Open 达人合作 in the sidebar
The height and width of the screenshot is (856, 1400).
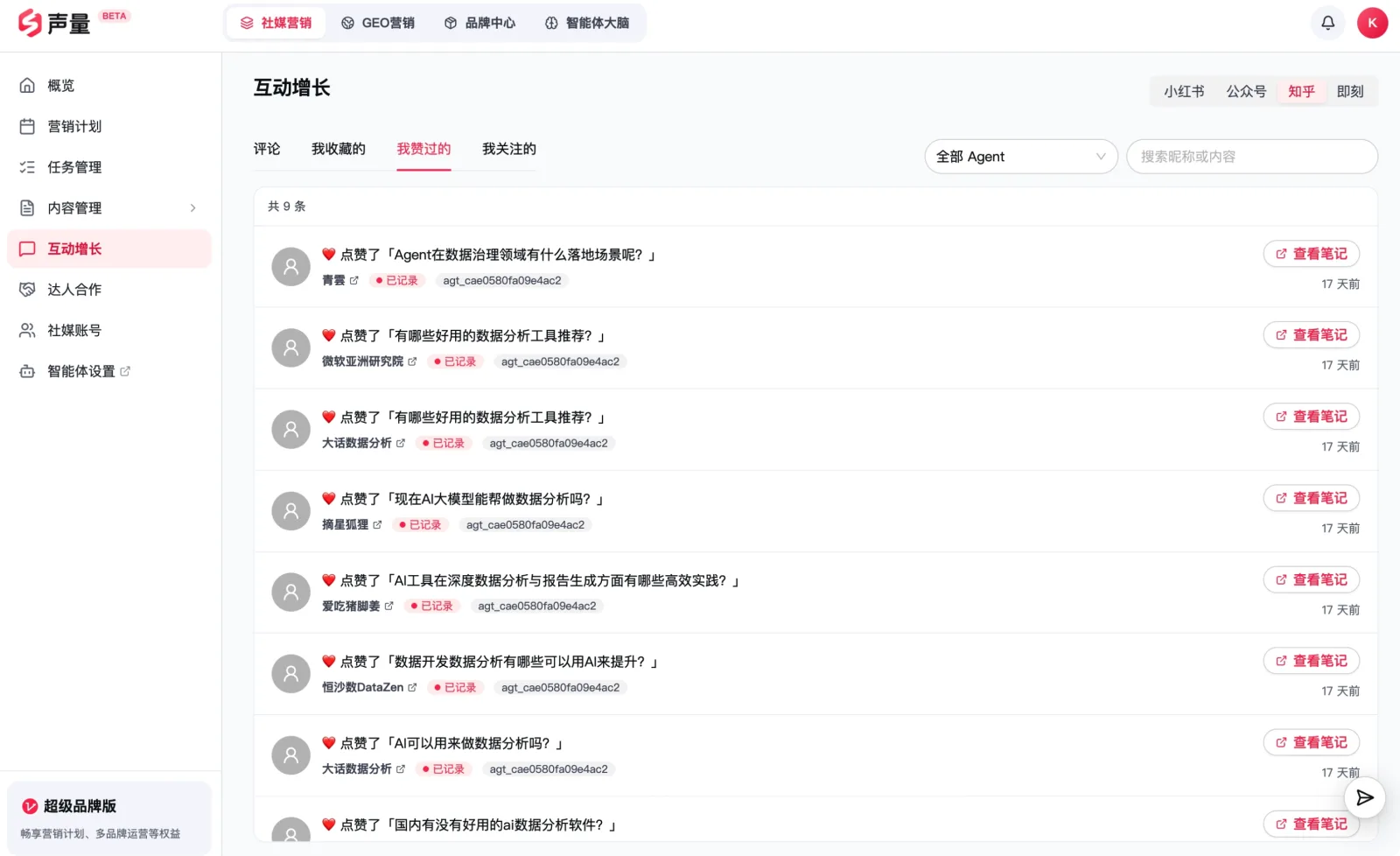pos(109,290)
